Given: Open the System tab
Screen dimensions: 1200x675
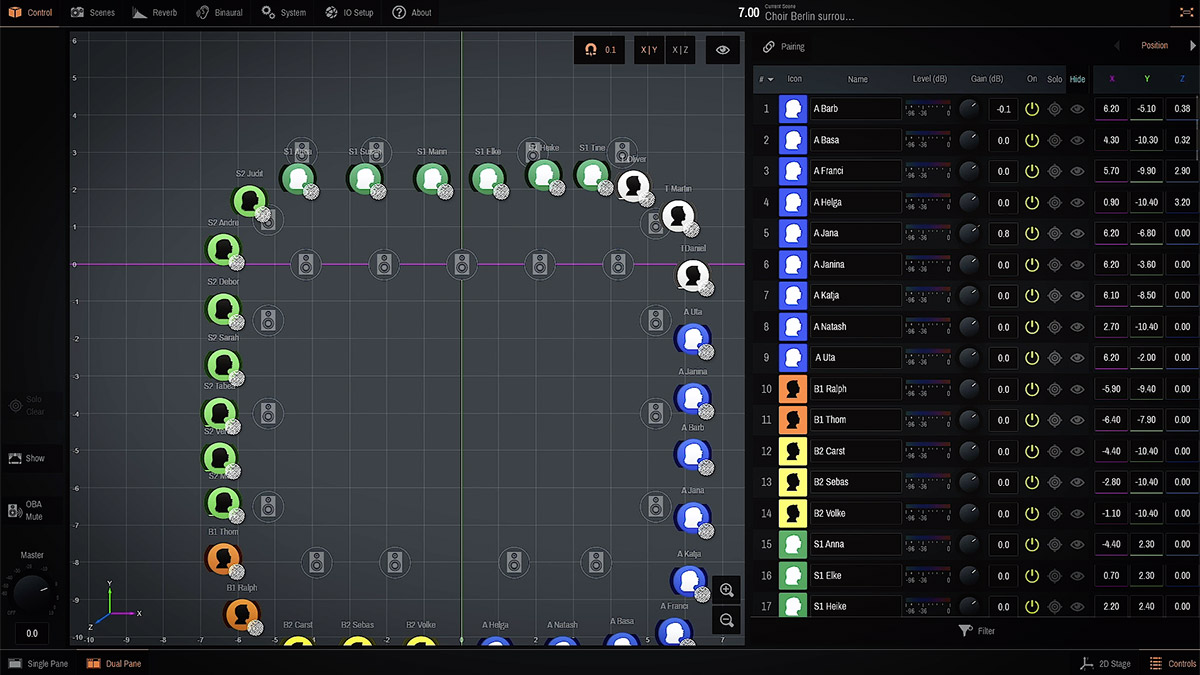Looking at the screenshot, I should (284, 13).
